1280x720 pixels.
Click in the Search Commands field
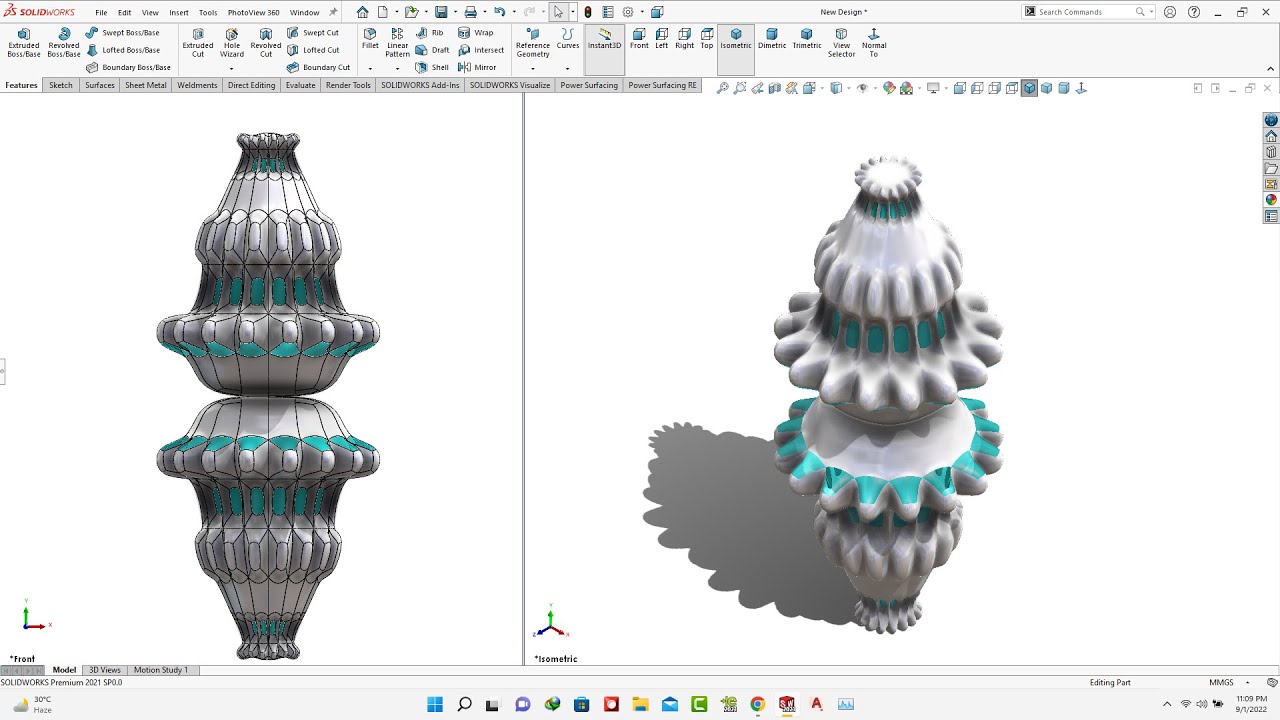(1088, 12)
